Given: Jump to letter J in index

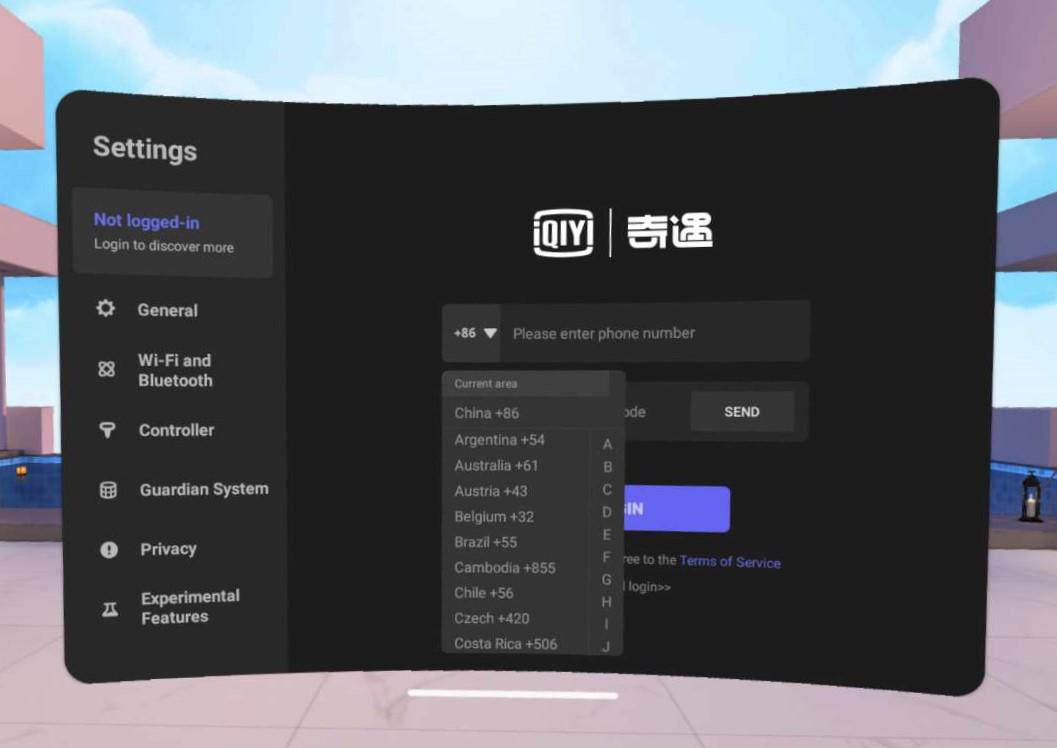Looking at the screenshot, I should click(606, 646).
